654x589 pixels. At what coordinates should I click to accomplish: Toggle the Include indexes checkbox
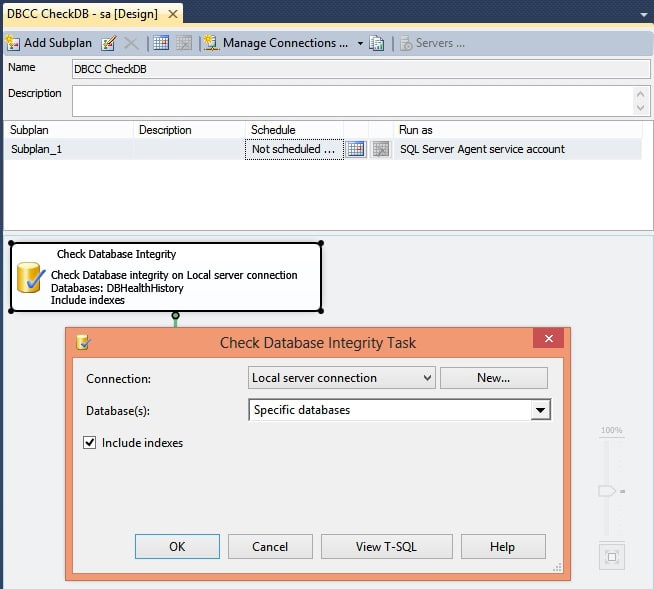[90, 443]
